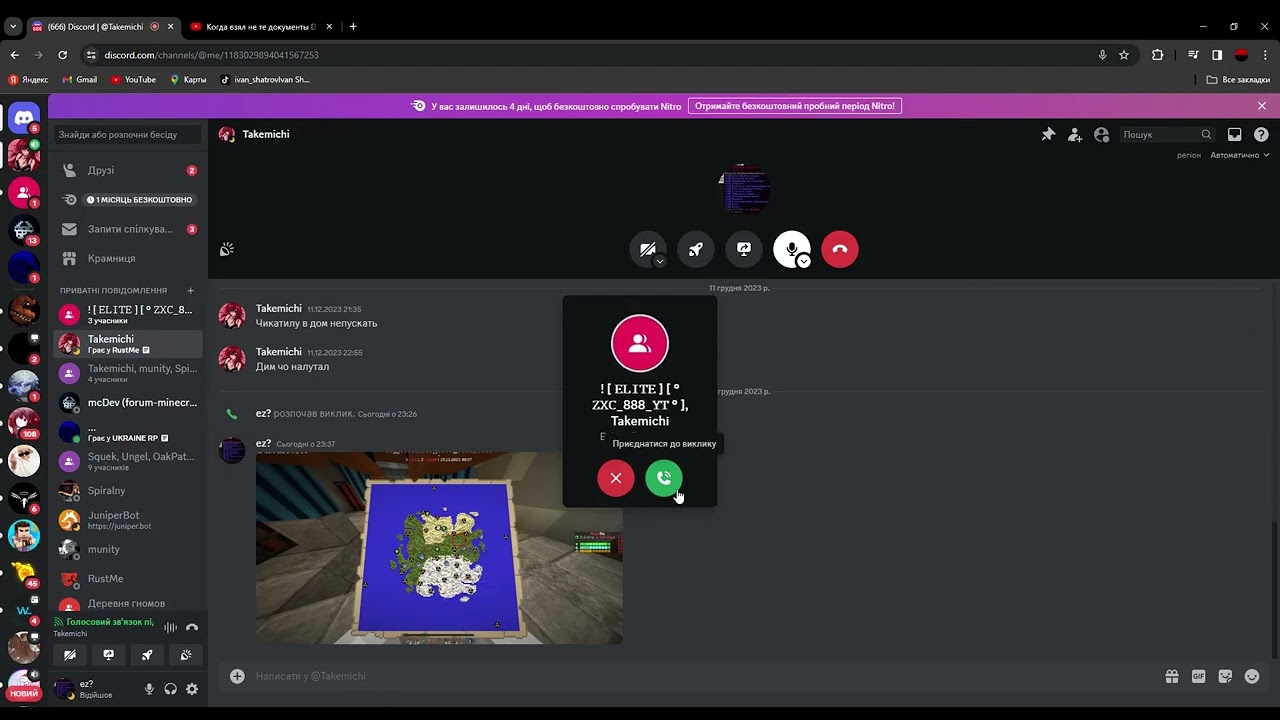Open GIF picker

click(1198, 676)
